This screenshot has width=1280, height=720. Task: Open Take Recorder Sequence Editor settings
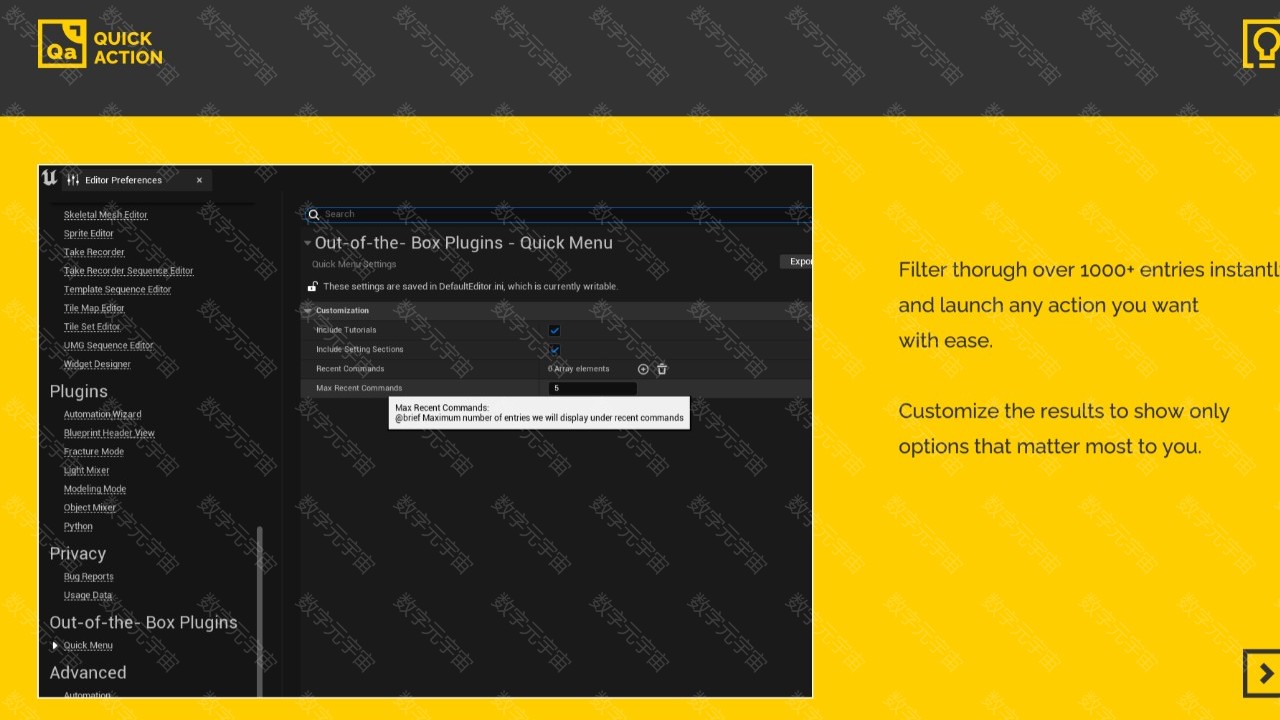[x=128, y=271]
